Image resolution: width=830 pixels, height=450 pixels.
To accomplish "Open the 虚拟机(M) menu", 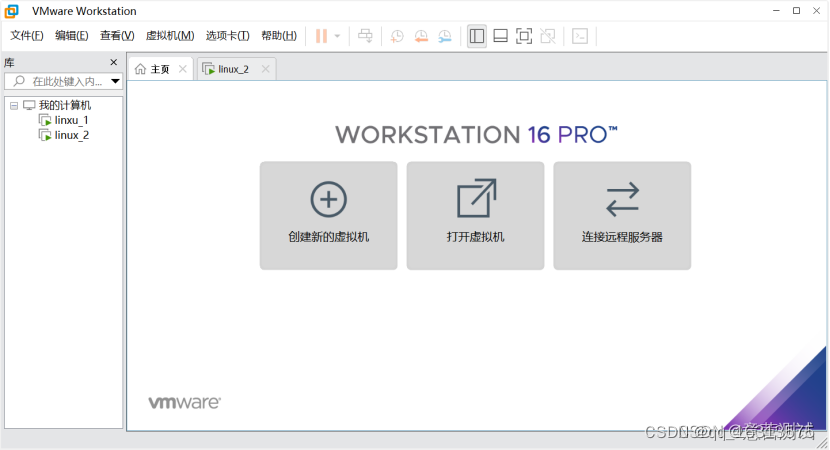I will 170,35.
